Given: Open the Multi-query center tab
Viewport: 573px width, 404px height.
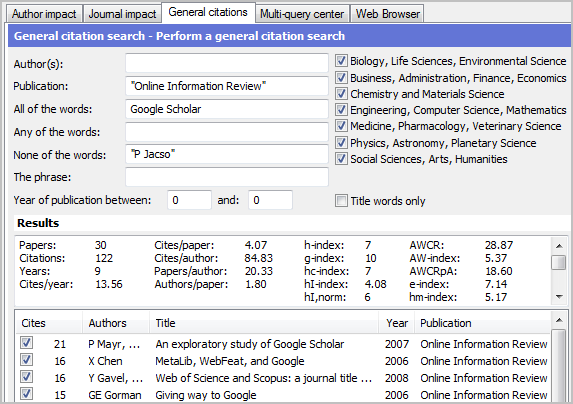Looking at the screenshot, I should click(302, 14).
